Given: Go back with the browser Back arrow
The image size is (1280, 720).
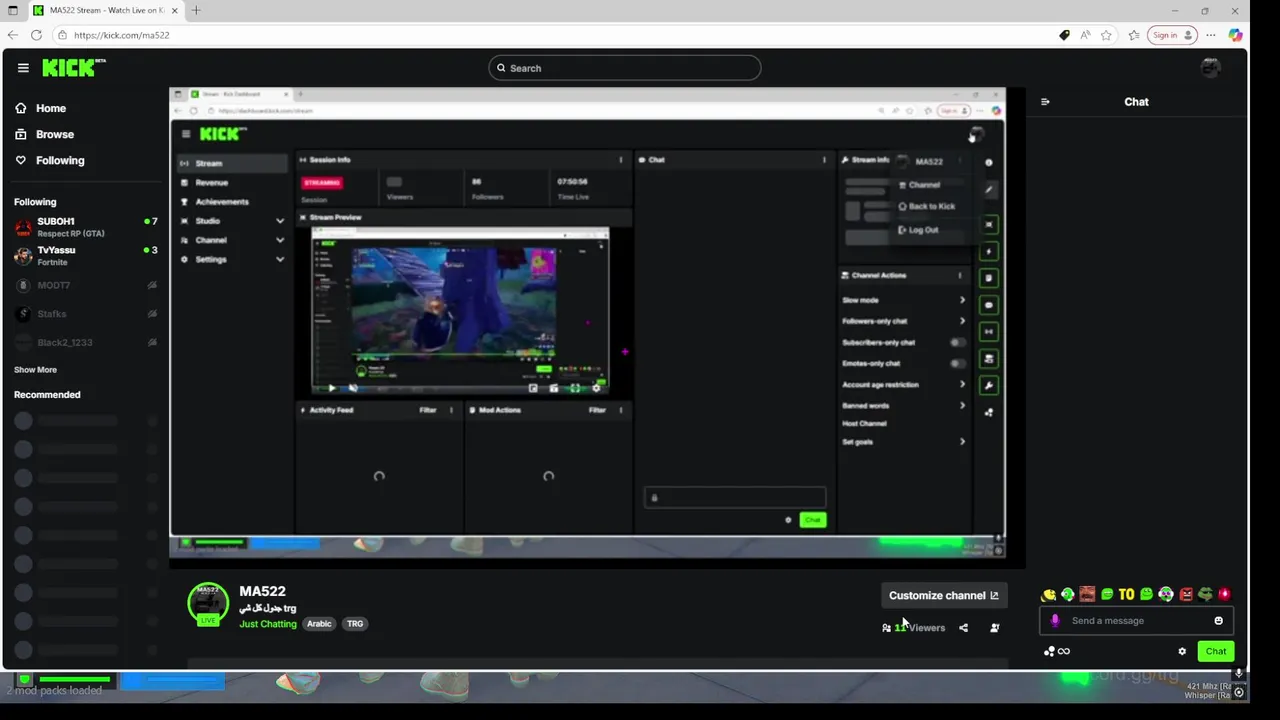Looking at the screenshot, I should (12, 35).
